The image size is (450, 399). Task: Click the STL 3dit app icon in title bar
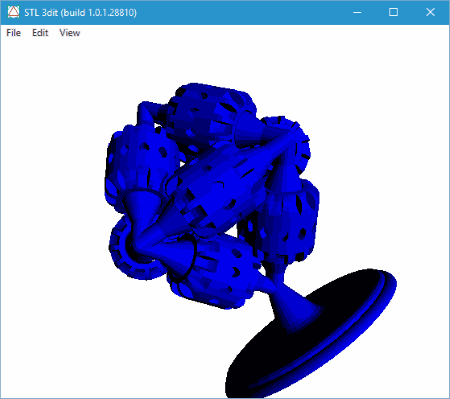pos(13,12)
